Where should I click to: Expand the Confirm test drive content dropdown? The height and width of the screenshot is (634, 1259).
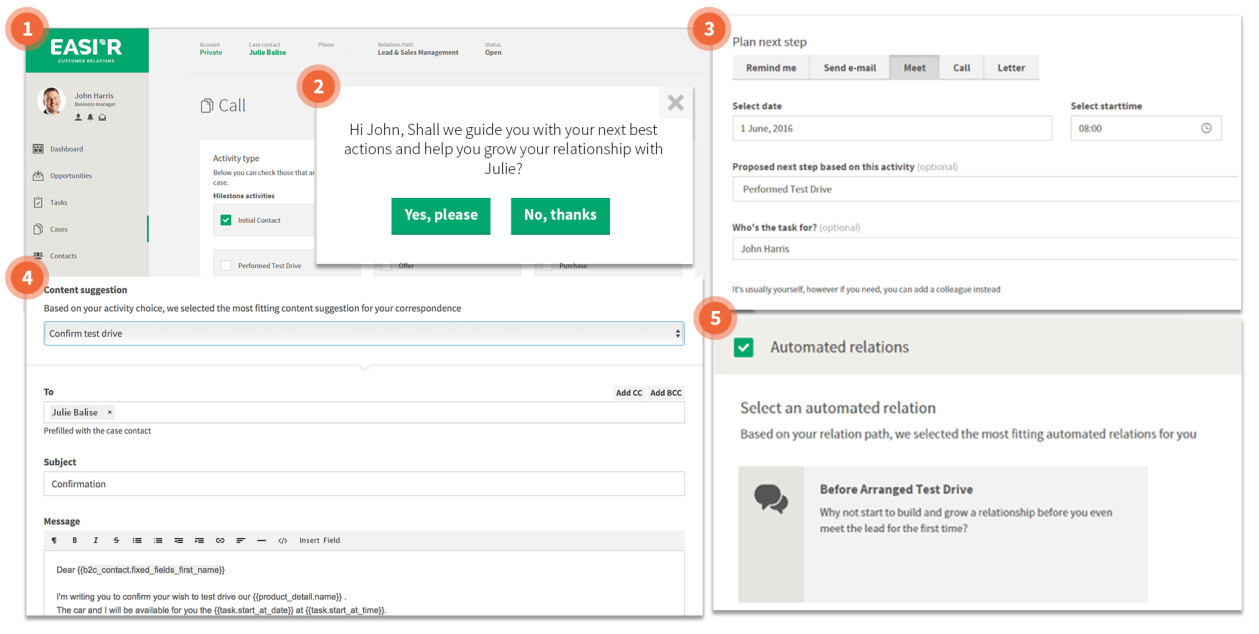click(364, 333)
